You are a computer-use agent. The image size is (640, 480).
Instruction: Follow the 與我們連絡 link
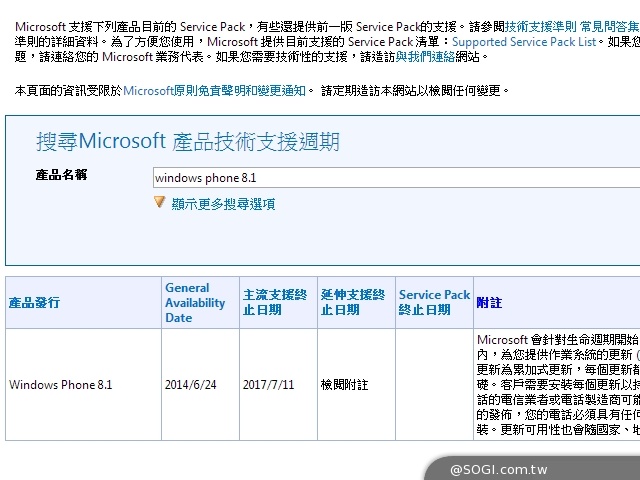tap(425, 57)
